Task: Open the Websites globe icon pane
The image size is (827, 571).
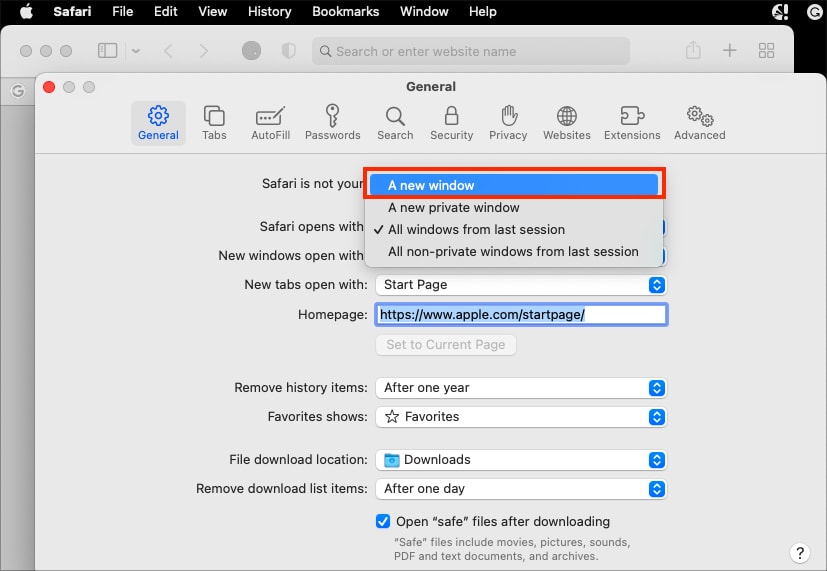Action: click(x=567, y=123)
